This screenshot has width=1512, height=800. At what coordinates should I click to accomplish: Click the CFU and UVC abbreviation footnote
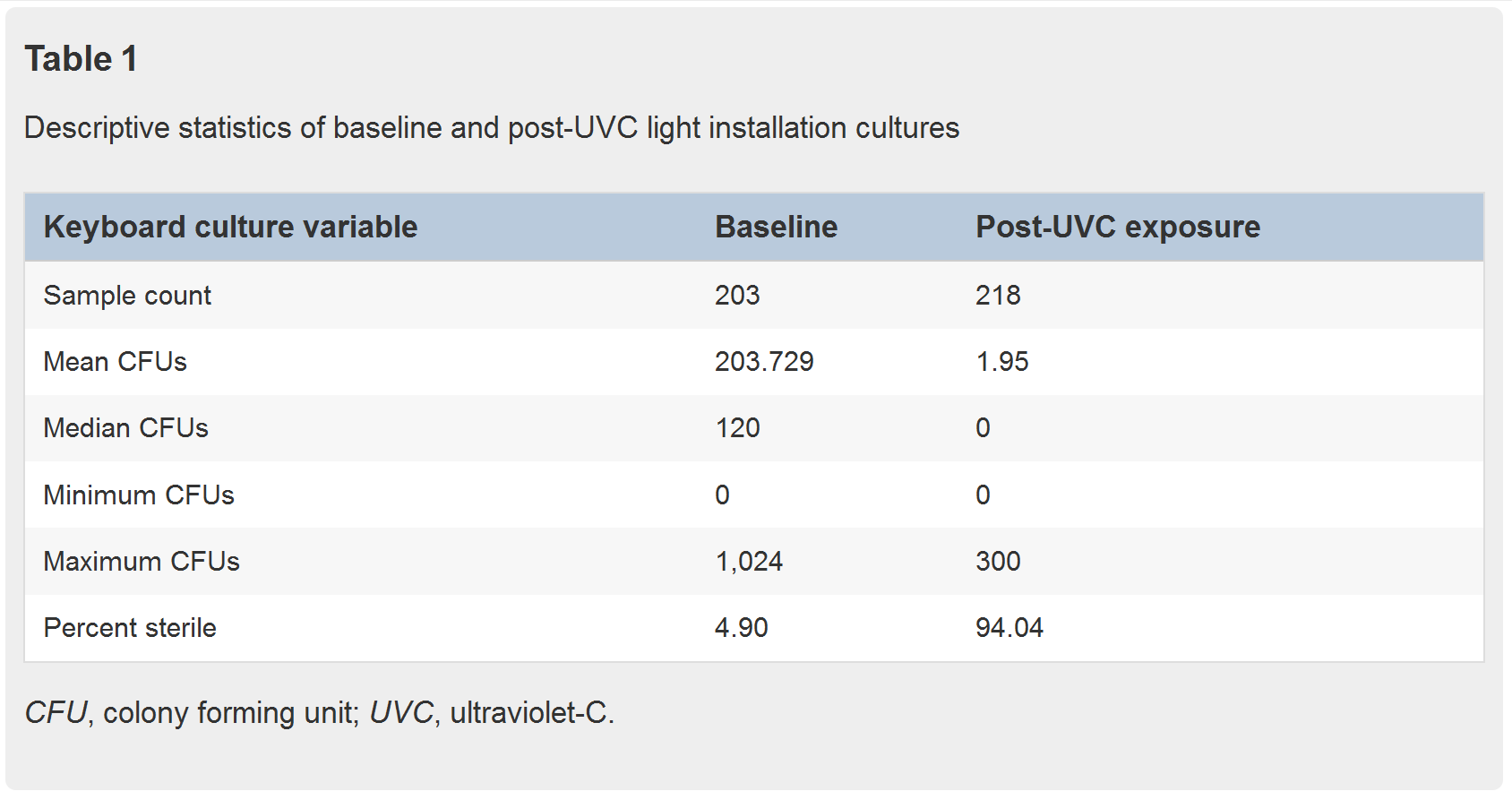pyautogui.click(x=319, y=713)
